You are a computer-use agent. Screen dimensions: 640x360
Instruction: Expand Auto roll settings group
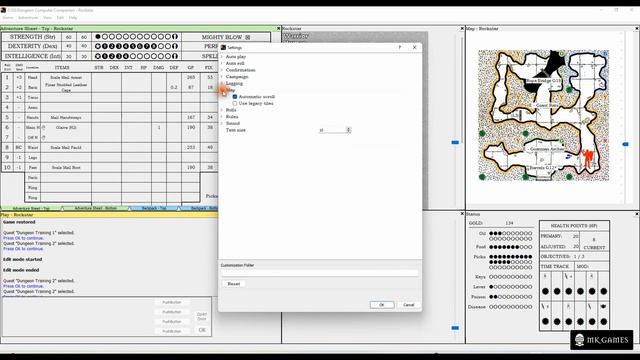pos(222,63)
